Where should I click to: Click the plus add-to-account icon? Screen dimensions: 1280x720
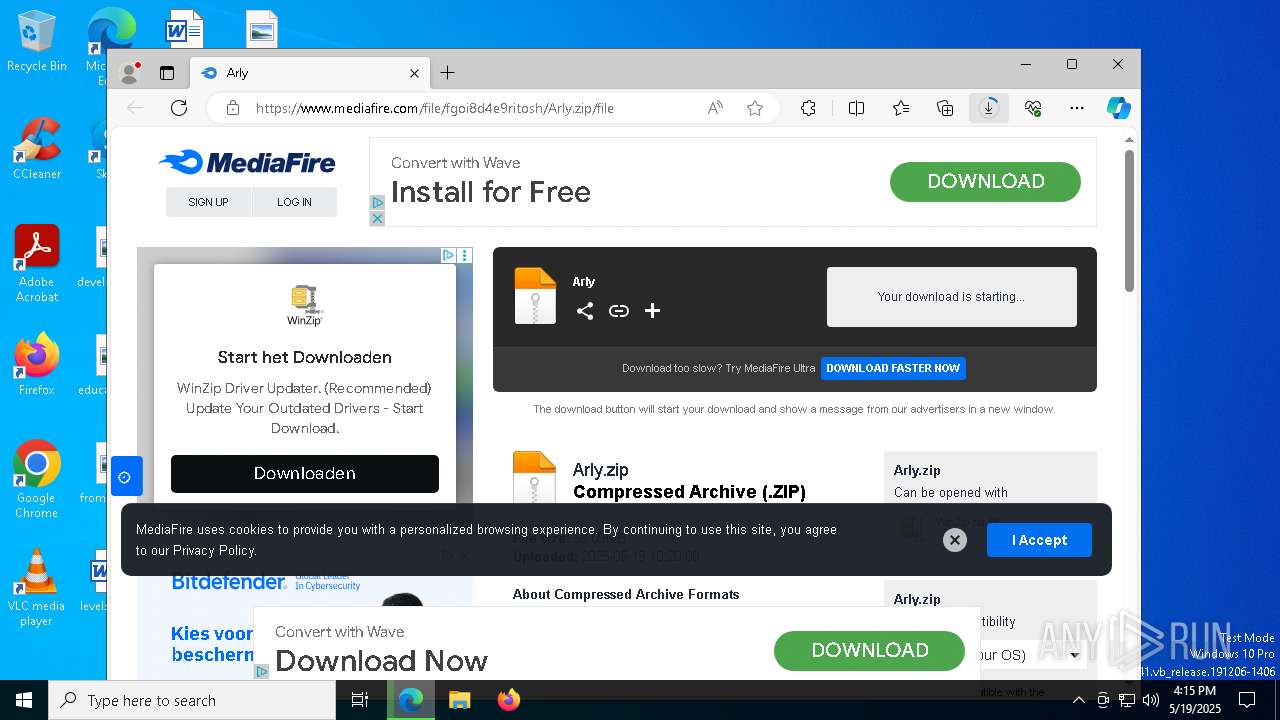(x=652, y=311)
